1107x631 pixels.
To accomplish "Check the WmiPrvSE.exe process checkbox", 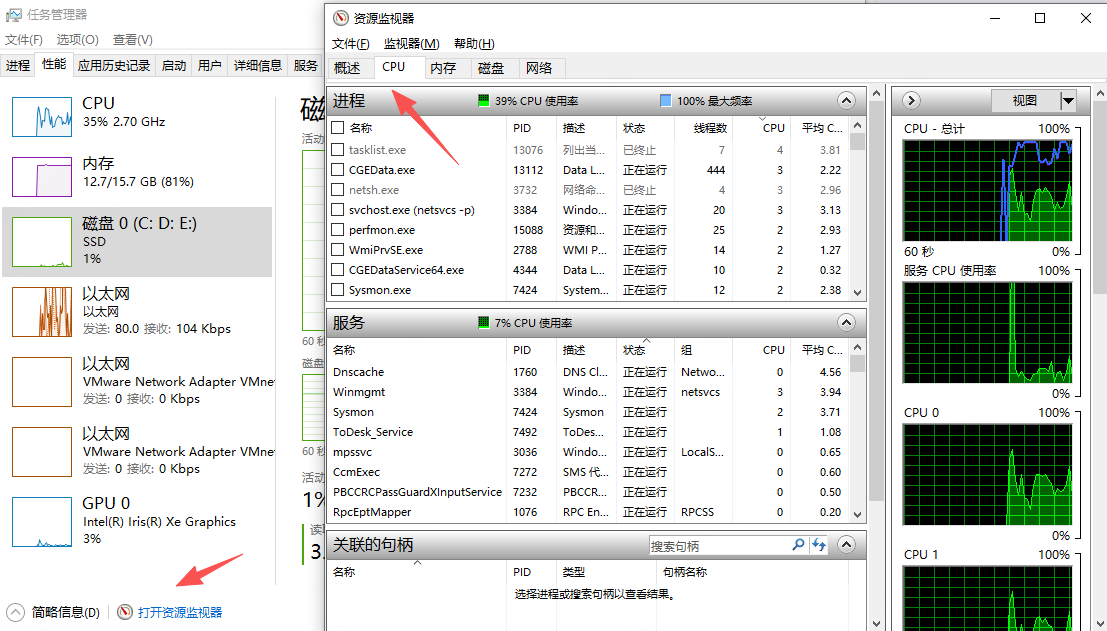I will pyautogui.click(x=337, y=250).
